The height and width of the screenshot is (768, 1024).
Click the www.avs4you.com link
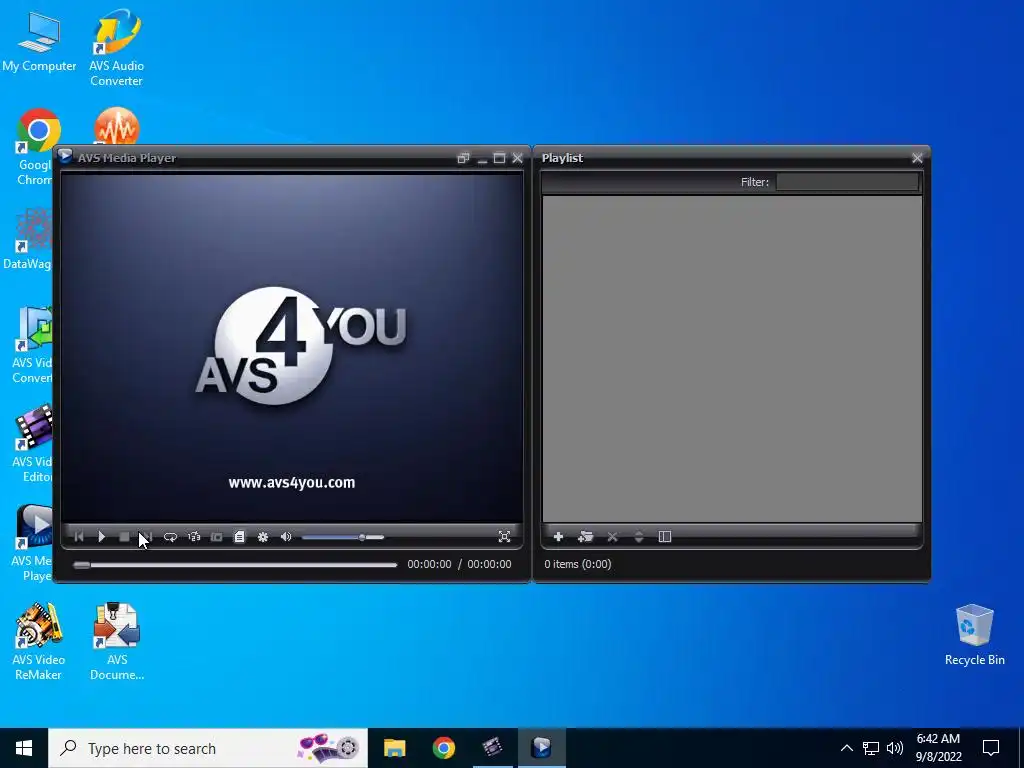tap(292, 483)
